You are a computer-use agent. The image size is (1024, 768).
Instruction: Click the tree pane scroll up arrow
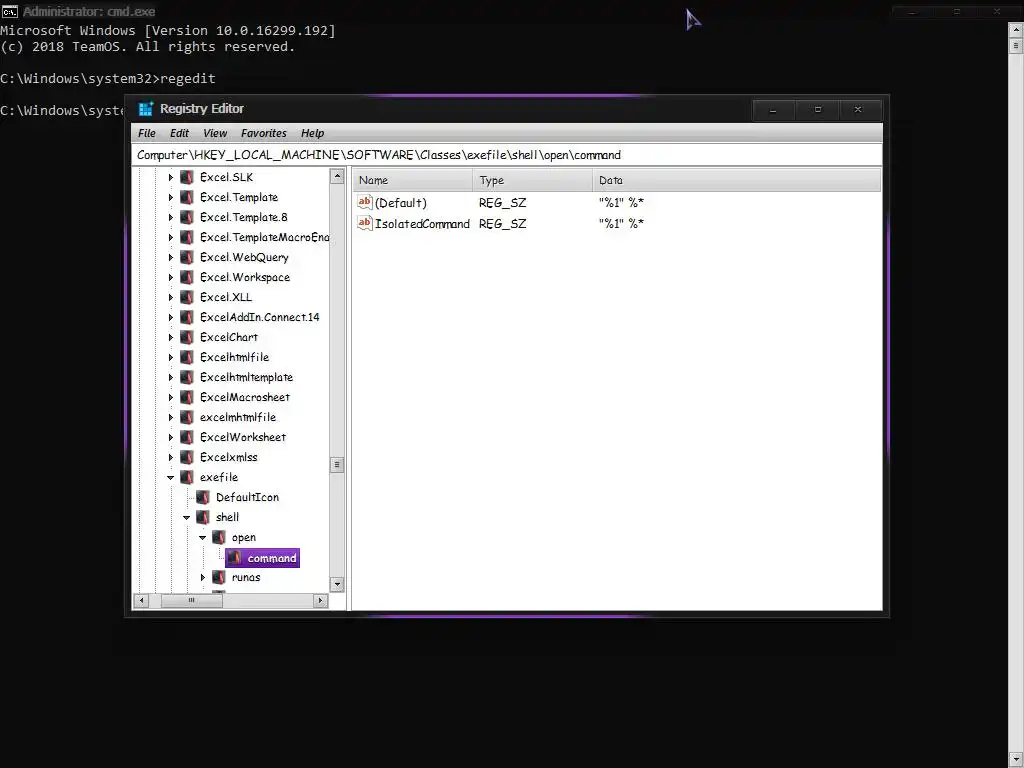point(337,176)
